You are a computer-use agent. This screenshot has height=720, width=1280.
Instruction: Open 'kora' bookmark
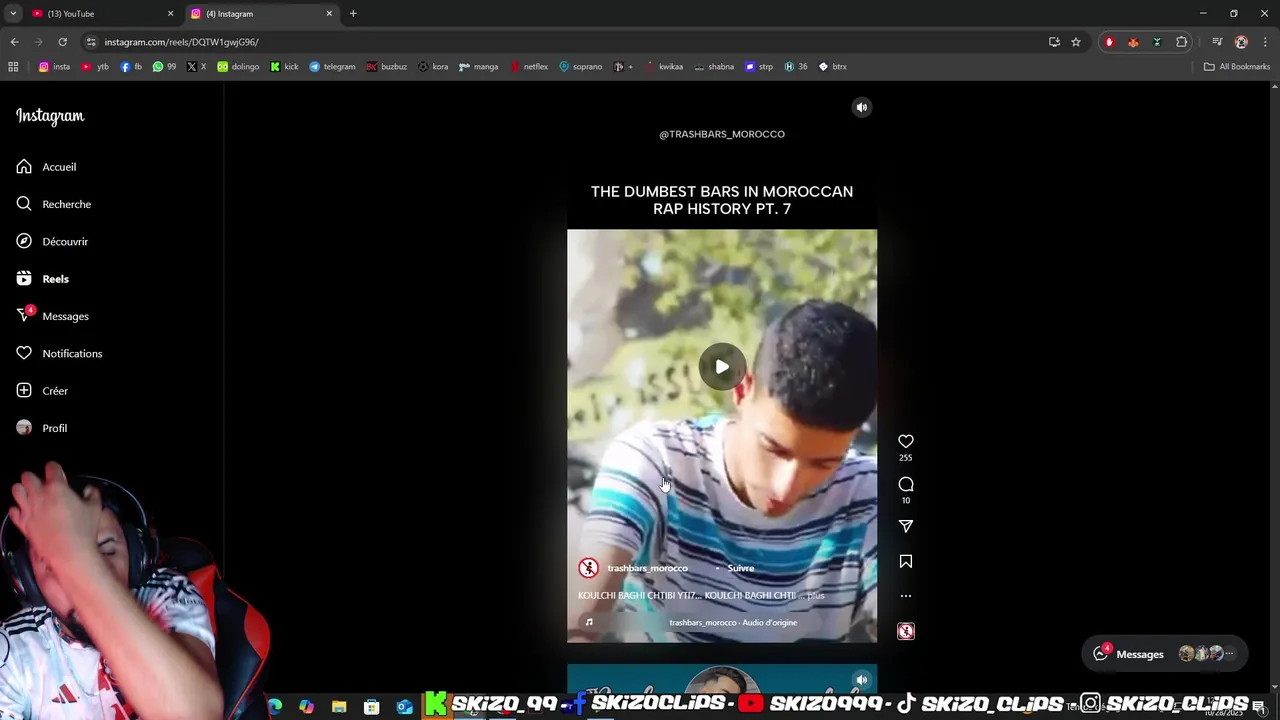[x=433, y=67]
